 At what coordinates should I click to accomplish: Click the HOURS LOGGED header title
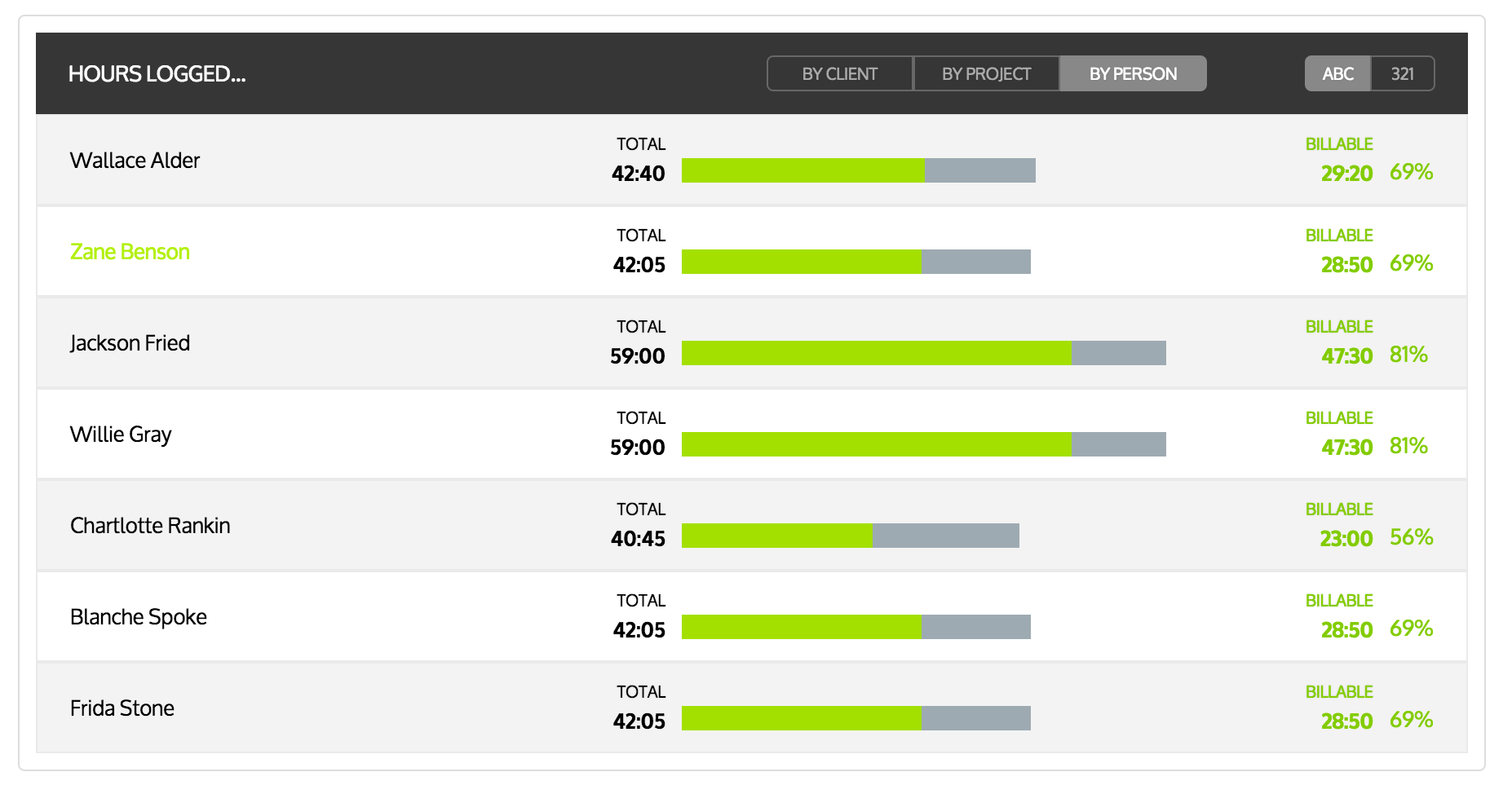pyautogui.click(x=157, y=74)
